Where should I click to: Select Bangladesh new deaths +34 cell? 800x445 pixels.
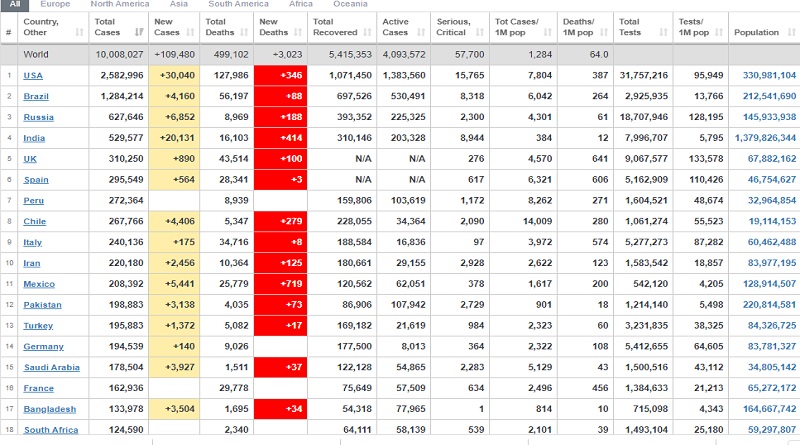click(281, 409)
